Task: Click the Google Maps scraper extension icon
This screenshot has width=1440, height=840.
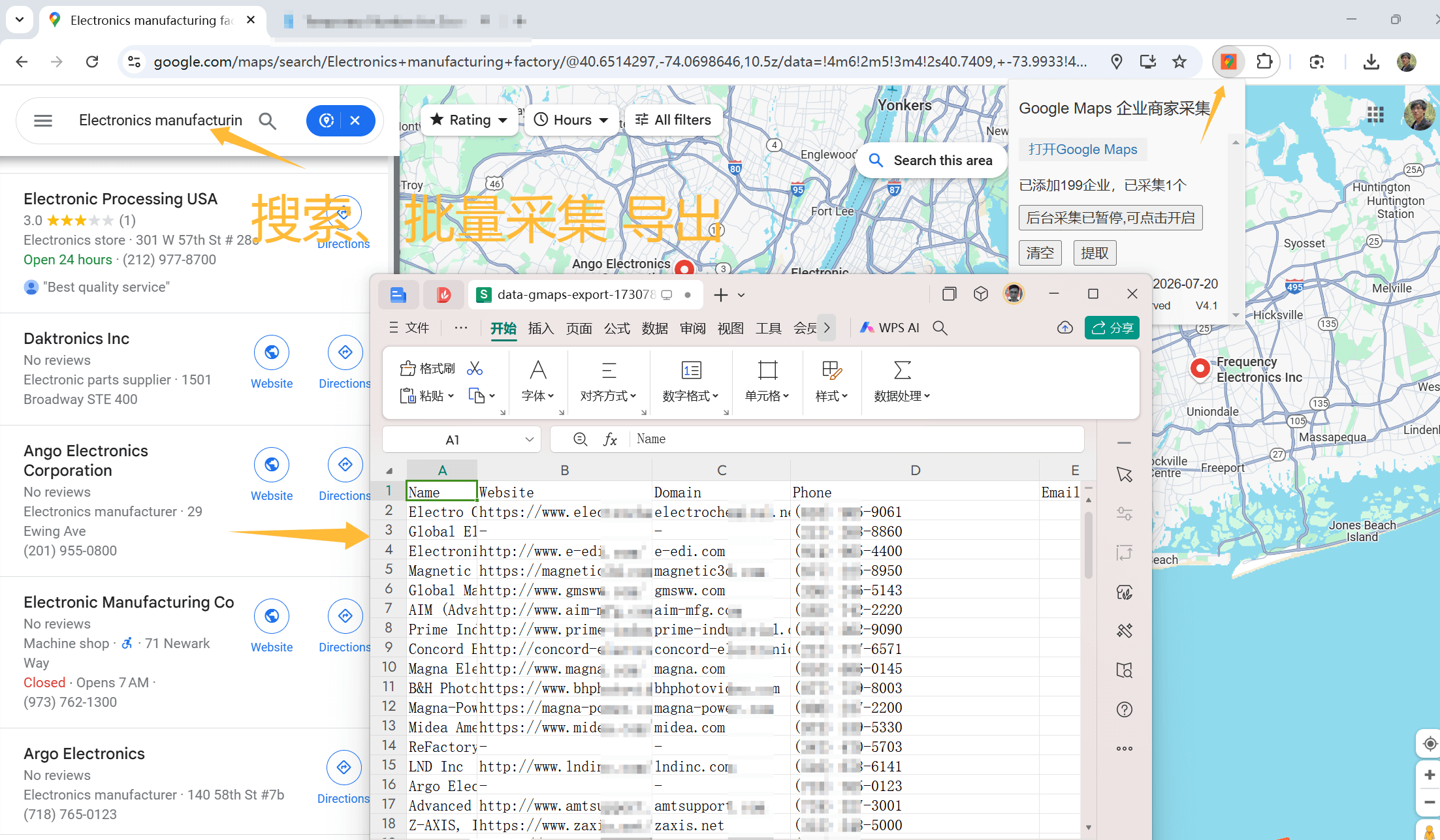Action: 1228,62
